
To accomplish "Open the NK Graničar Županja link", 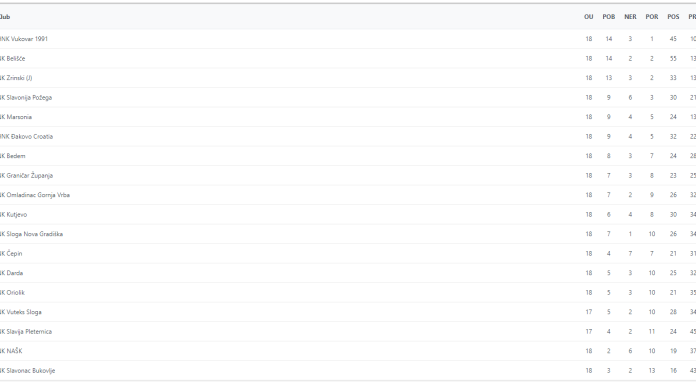I will tap(26, 176).
